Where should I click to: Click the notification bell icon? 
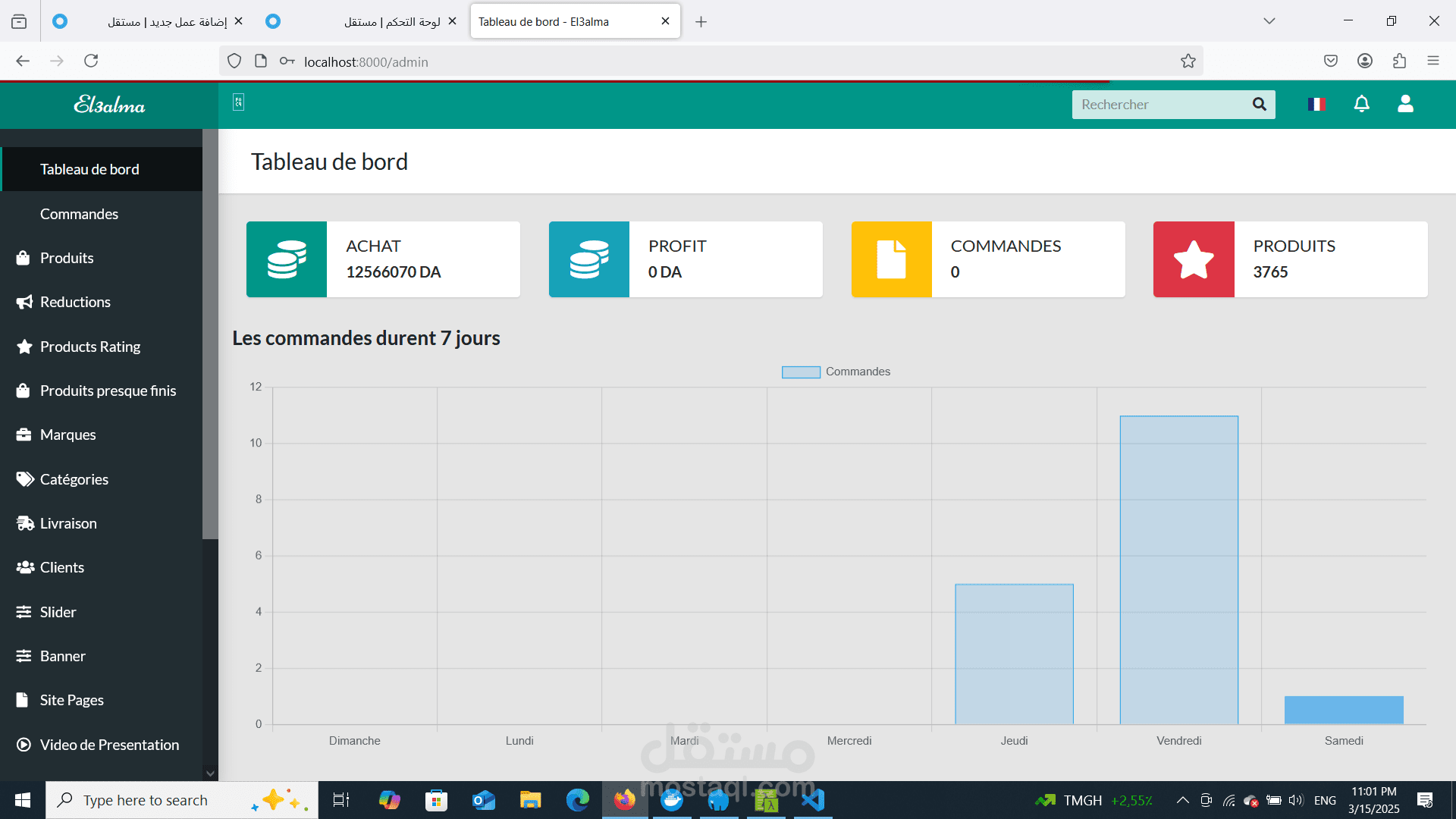pyautogui.click(x=1362, y=104)
